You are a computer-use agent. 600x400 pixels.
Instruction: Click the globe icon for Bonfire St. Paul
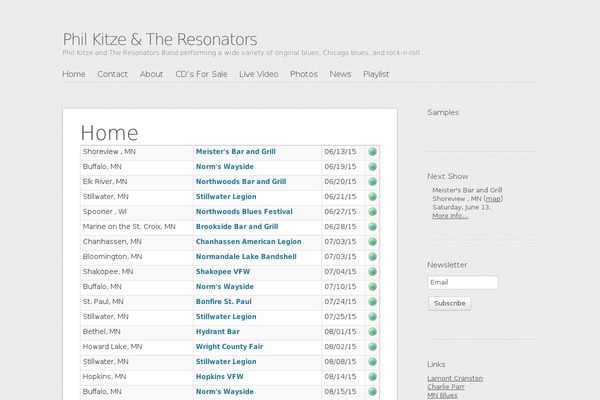click(372, 302)
